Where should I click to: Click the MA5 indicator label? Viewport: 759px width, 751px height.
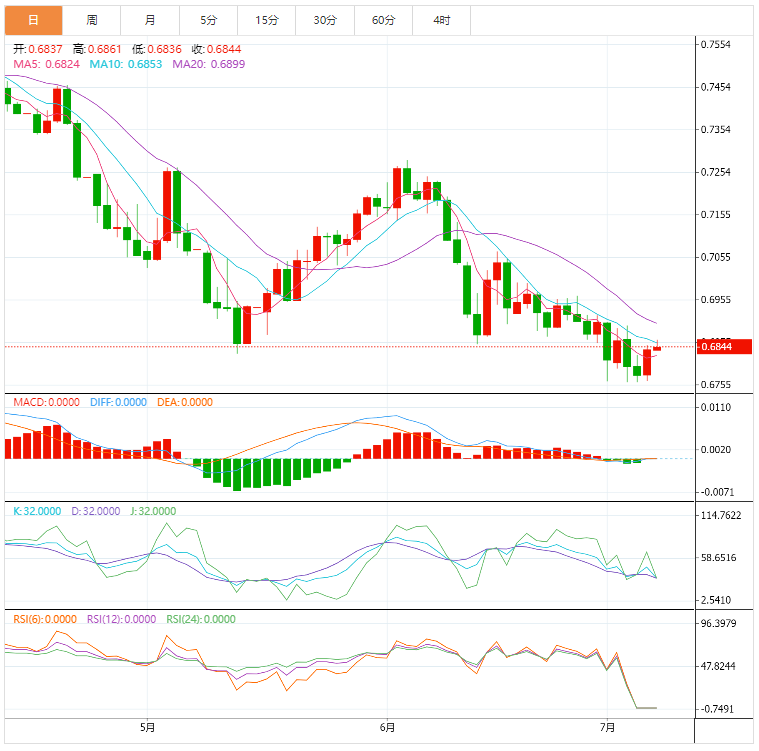tap(46, 64)
